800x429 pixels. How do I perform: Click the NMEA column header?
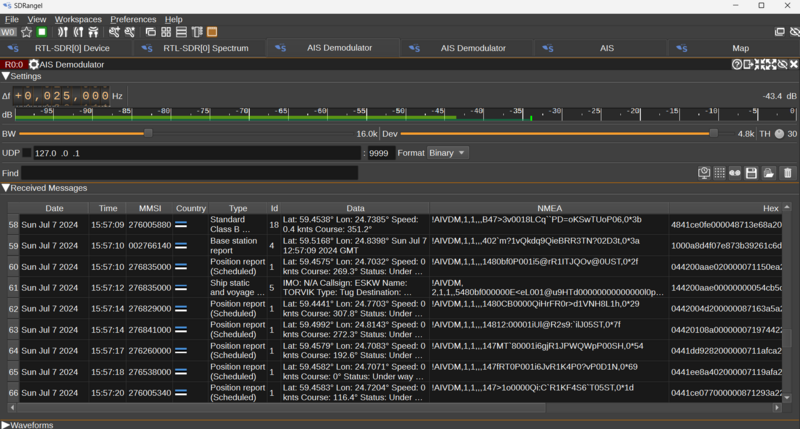click(549, 208)
